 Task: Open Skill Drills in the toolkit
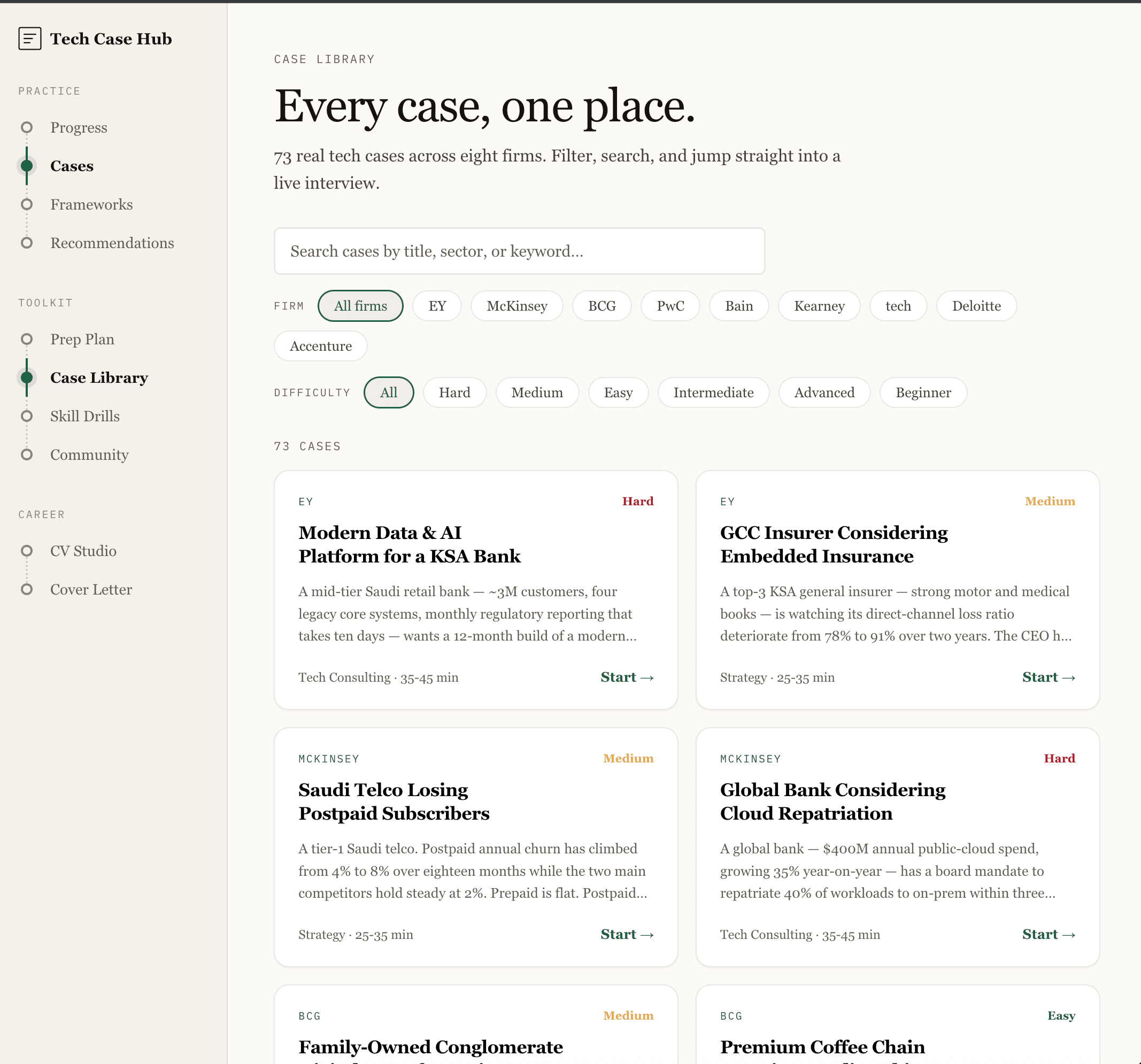click(x=85, y=416)
